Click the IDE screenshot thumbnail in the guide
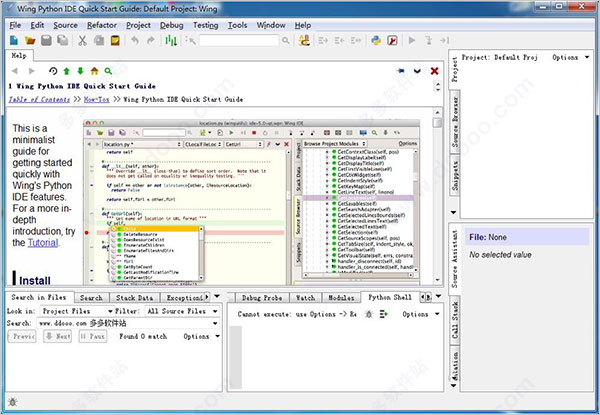 point(252,202)
